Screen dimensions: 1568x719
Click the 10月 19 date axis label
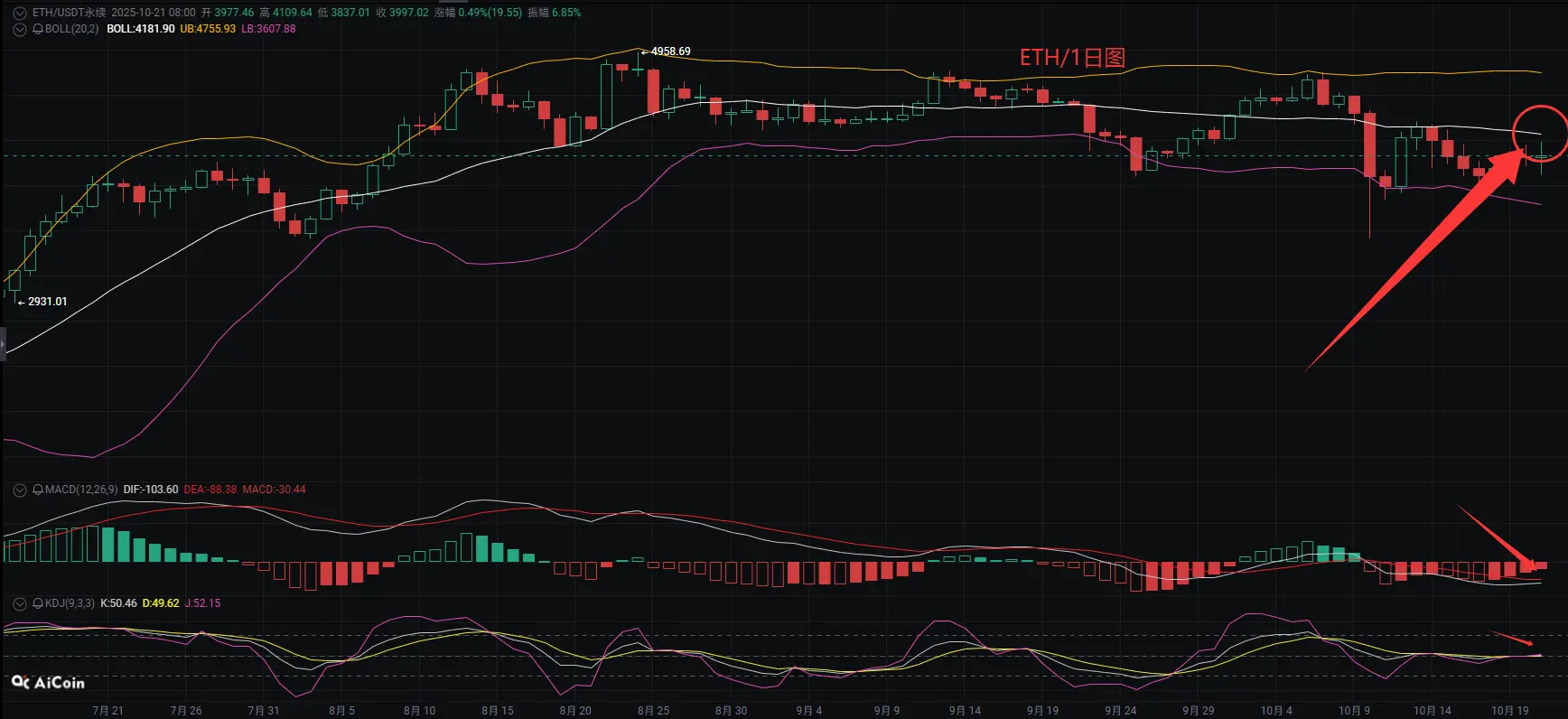1510,711
